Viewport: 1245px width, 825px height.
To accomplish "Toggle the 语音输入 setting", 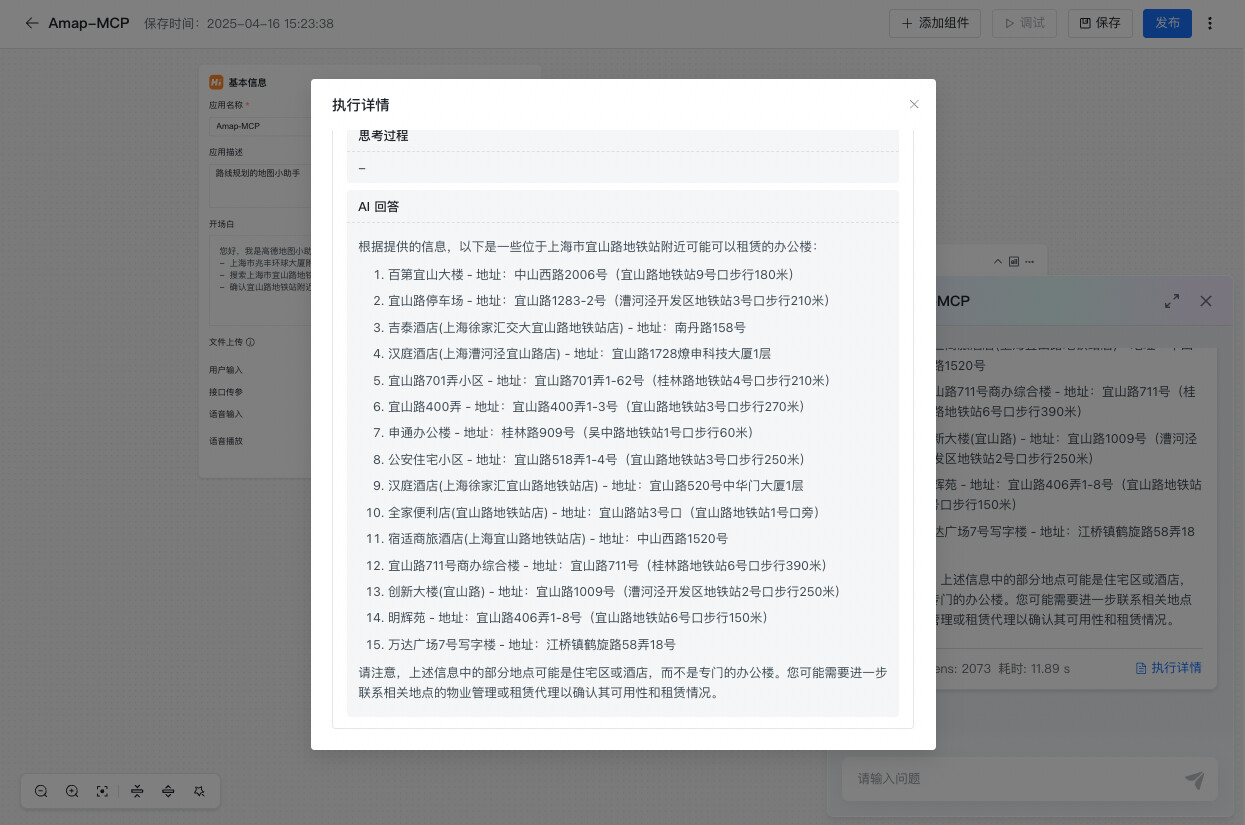I will click(x=231, y=414).
